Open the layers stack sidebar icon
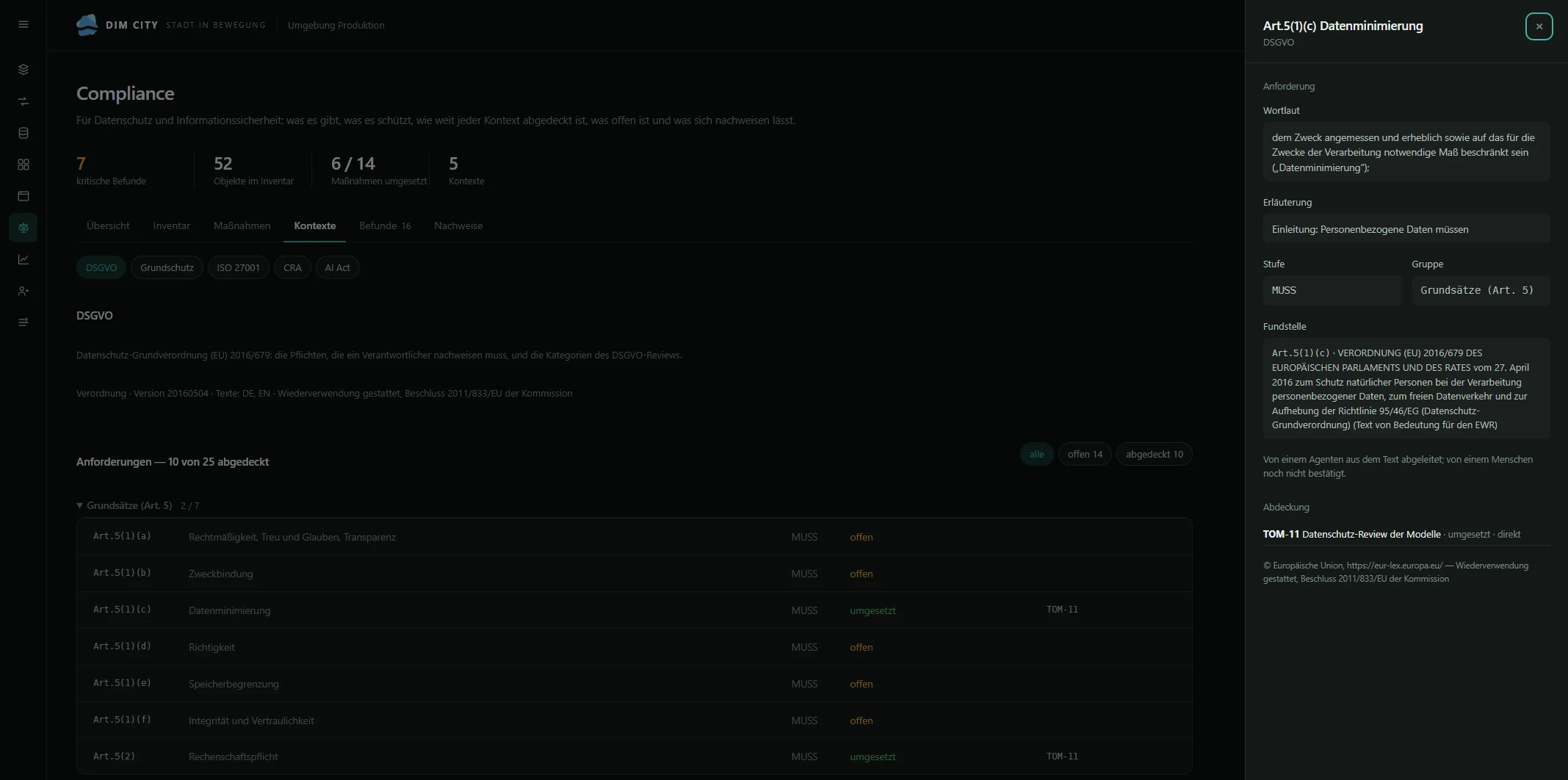This screenshot has height=780, width=1568. click(x=24, y=69)
